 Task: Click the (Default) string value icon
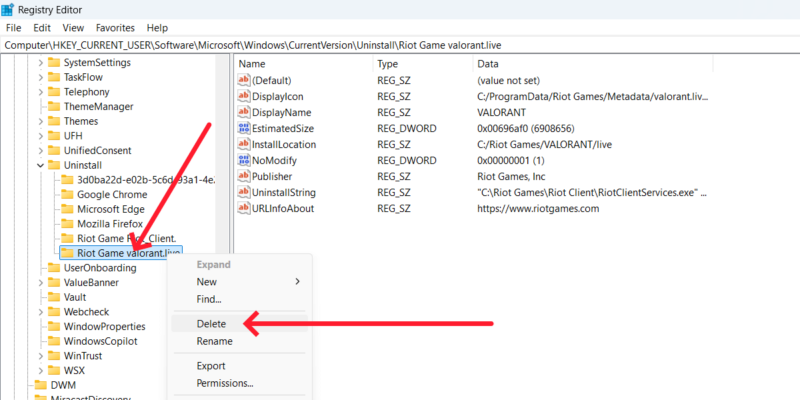point(244,81)
